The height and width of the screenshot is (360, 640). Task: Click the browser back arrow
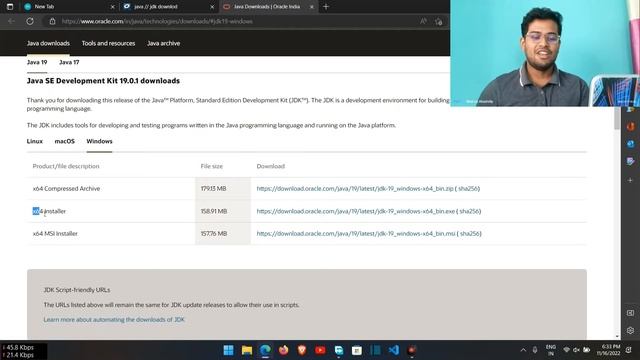[11, 21]
